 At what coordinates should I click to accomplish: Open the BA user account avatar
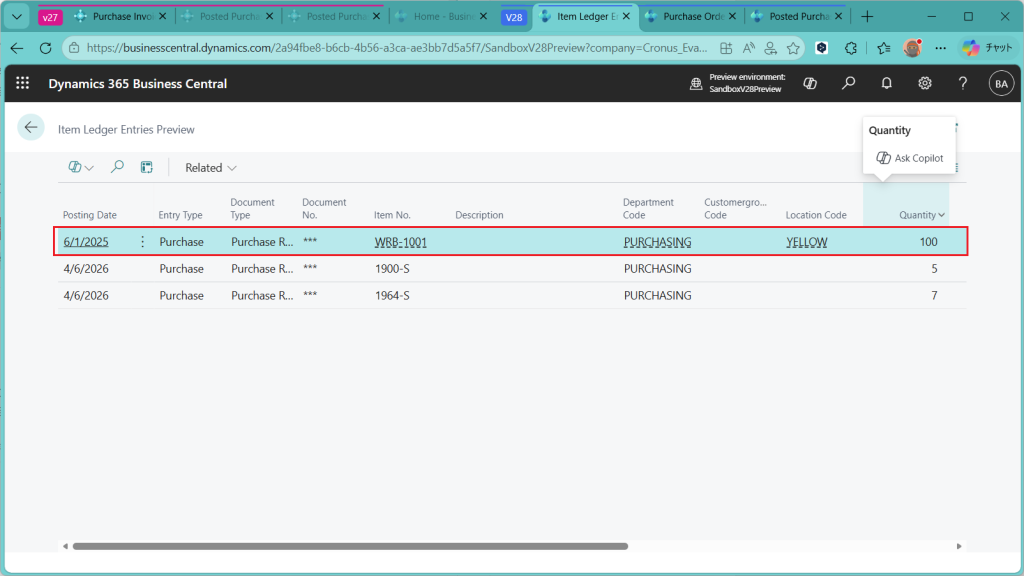coord(1000,84)
